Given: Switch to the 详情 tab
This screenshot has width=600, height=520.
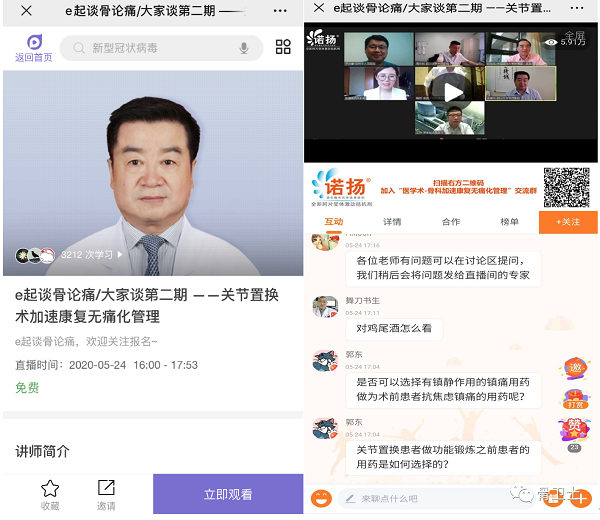Looking at the screenshot, I should click(x=392, y=221).
